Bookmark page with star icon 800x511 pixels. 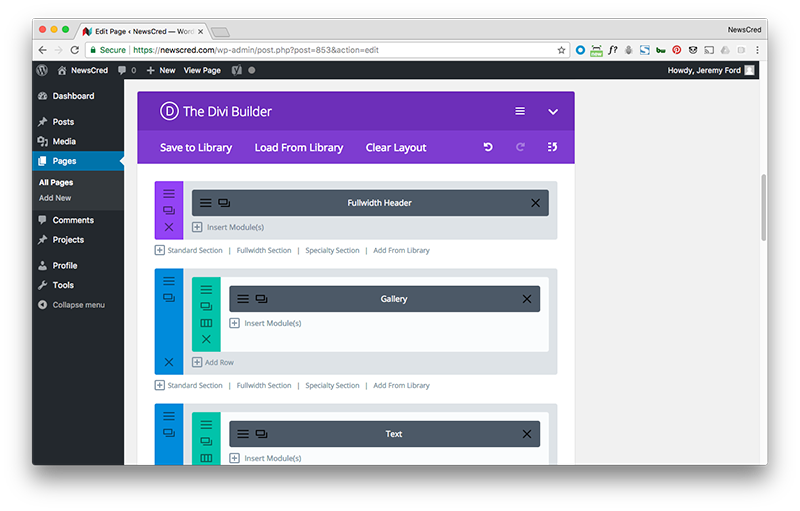coord(561,50)
